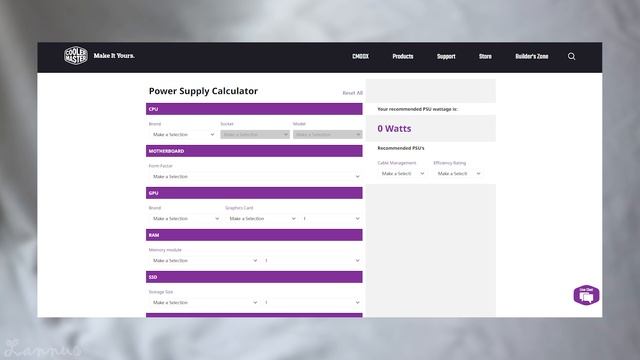Change the RAM module quantity dropdown
This screenshot has height=360, width=640.
[313, 260]
